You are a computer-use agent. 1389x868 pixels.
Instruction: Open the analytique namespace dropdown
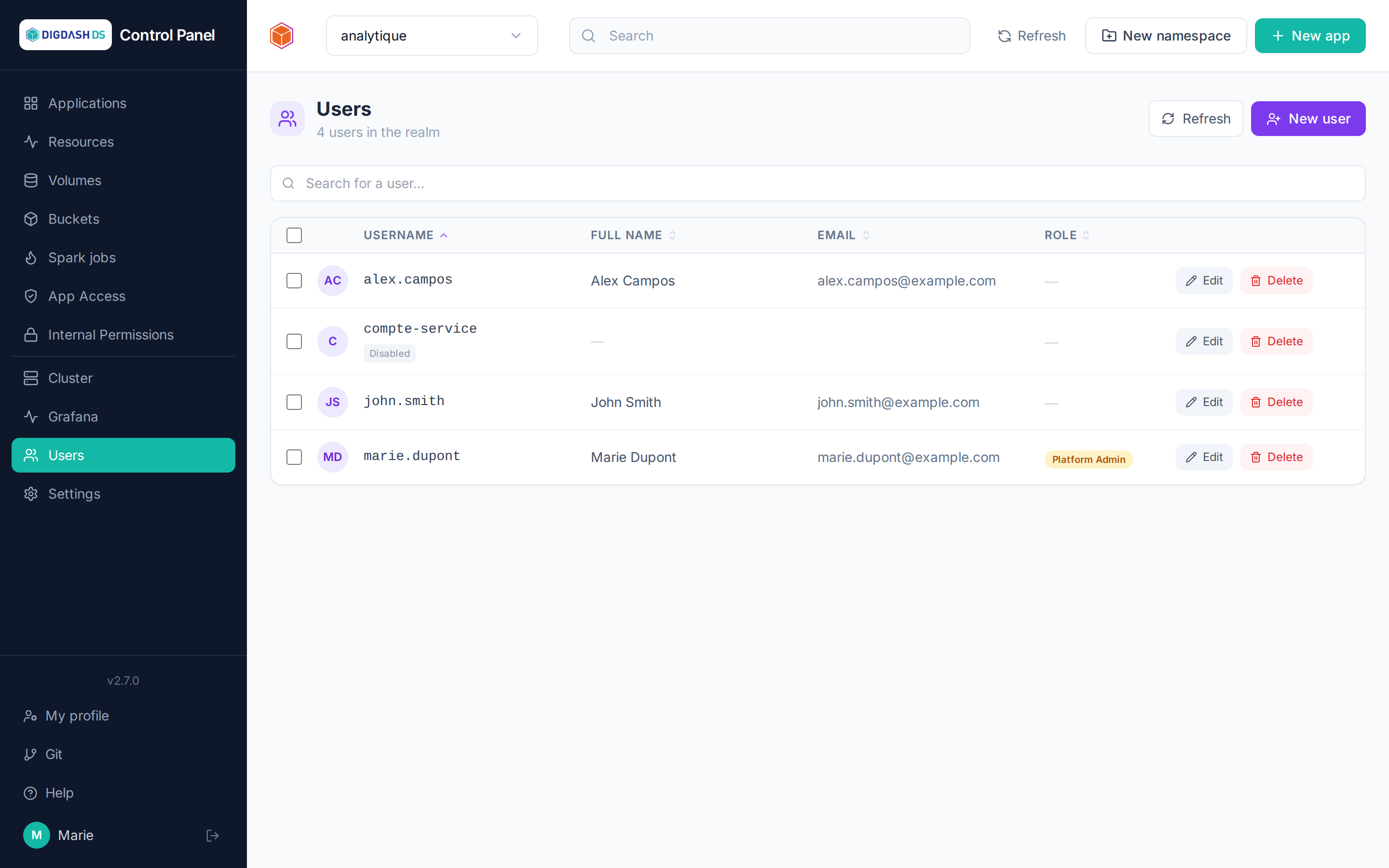(x=432, y=36)
